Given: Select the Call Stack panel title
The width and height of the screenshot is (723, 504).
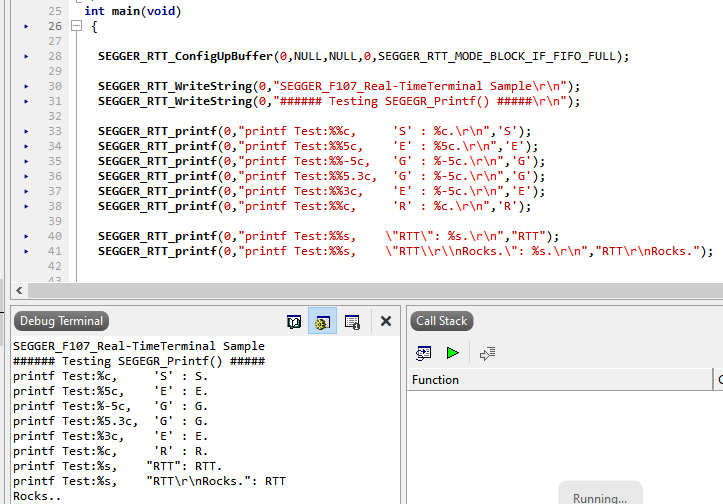Looking at the screenshot, I should click(x=442, y=321).
